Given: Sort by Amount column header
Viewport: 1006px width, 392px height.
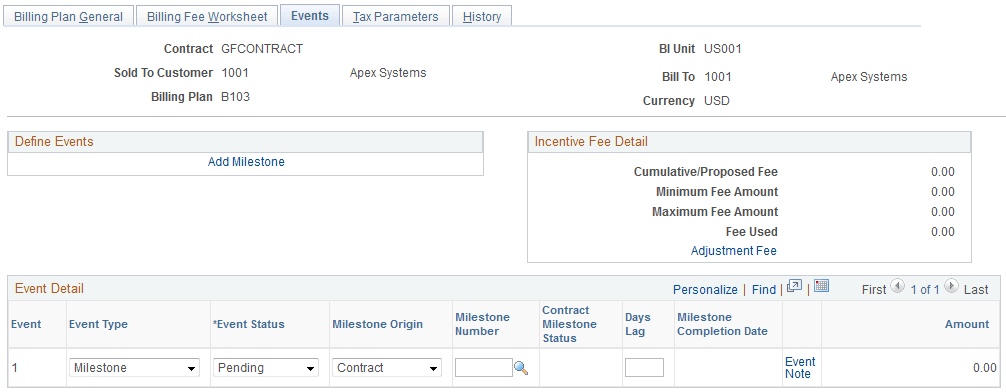Looking at the screenshot, I should pyautogui.click(x=967, y=324).
